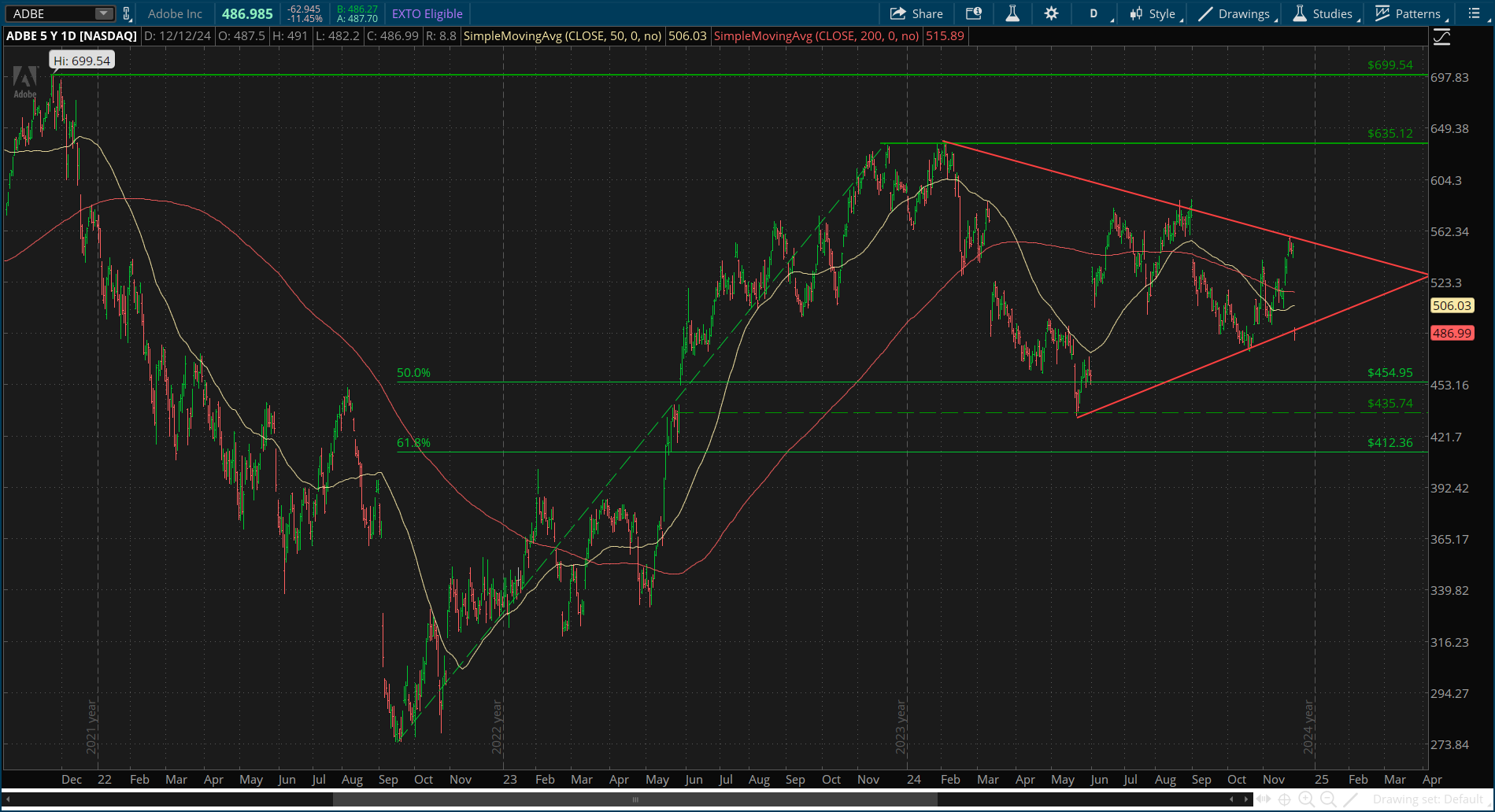Click the $435.74 price level label
This screenshot has width=1495, height=812.
coord(1390,404)
